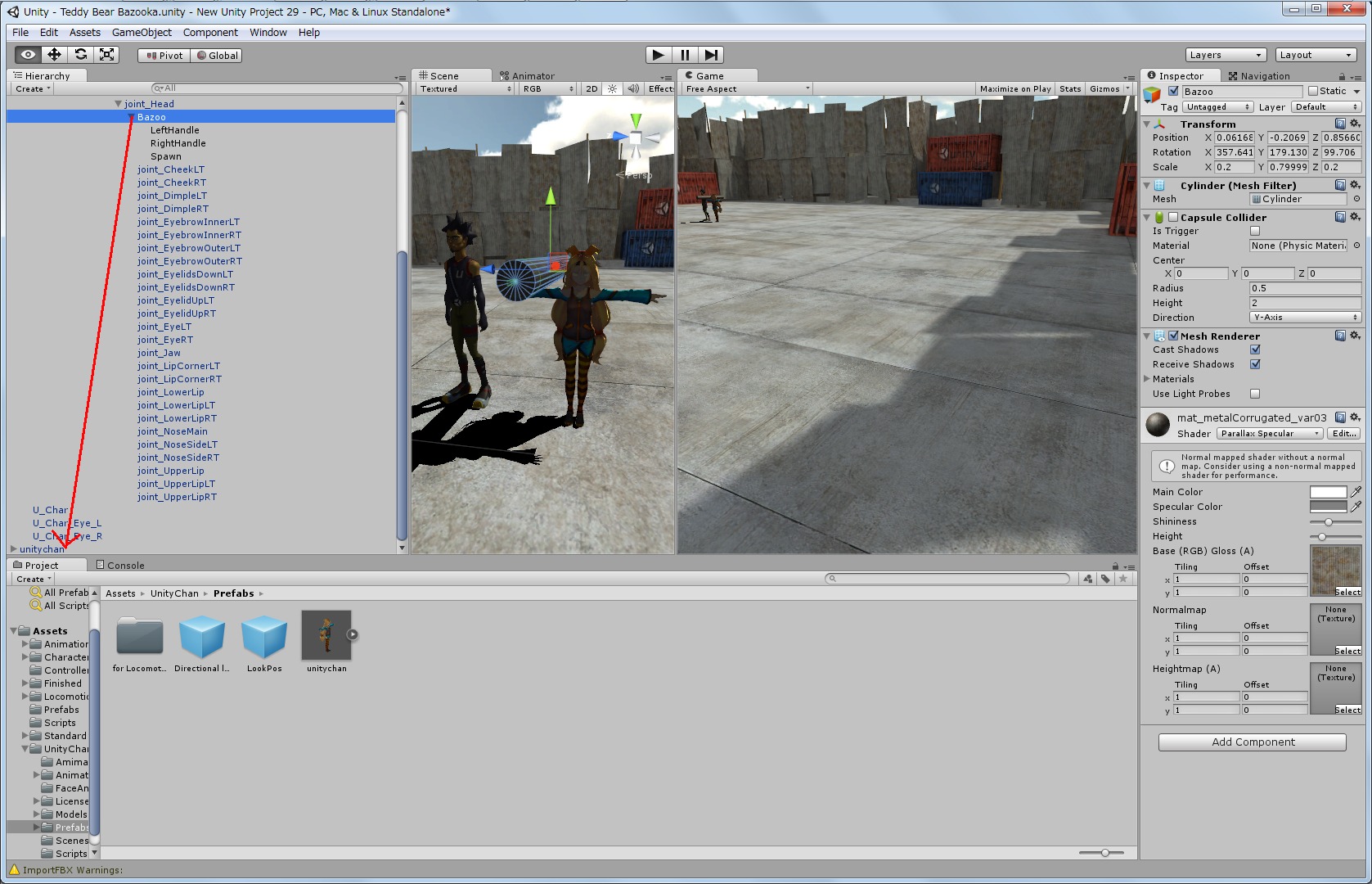This screenshot has height=884, width=1372.
Task: Click the Add Component button
Action: point(1252,742)
